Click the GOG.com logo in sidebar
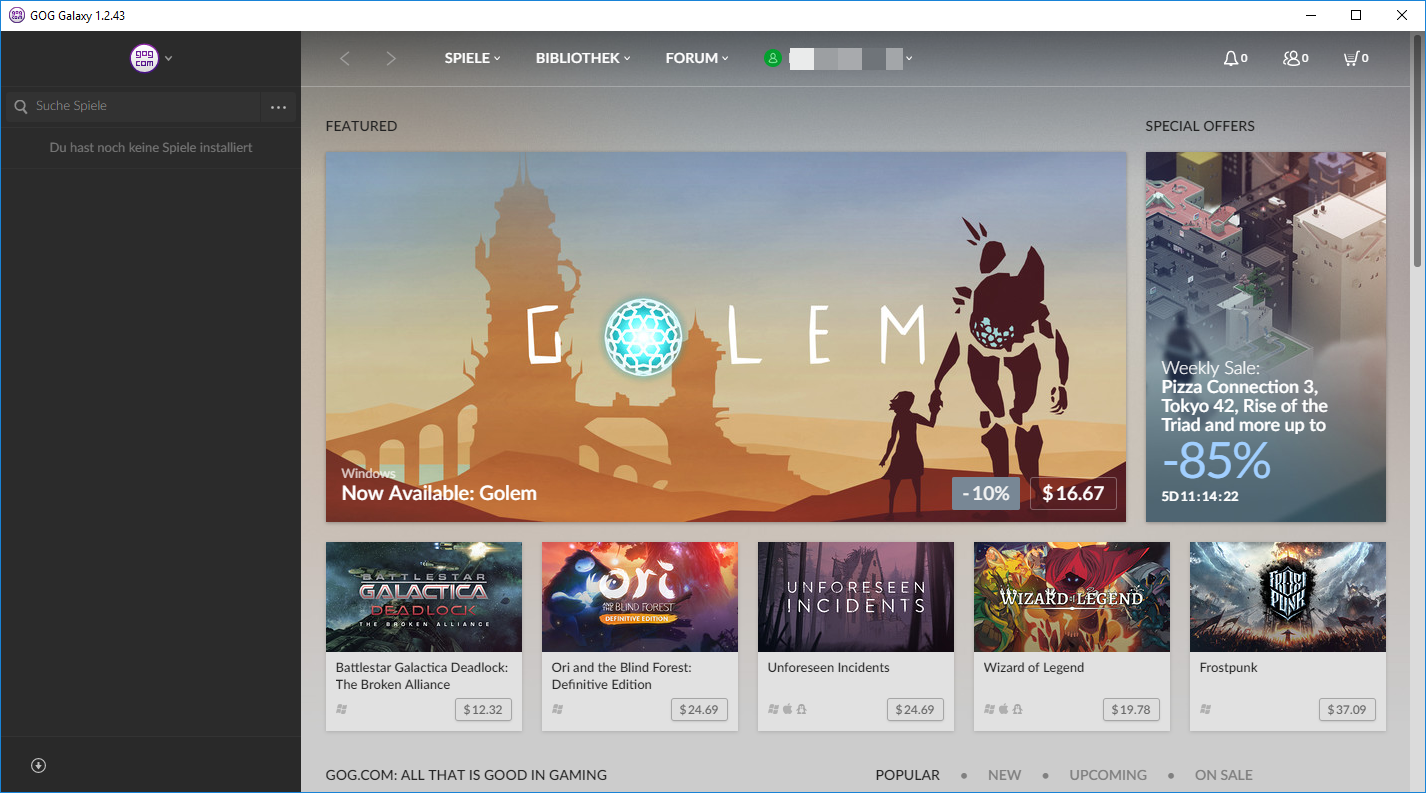1426x793 pixels. 144,58
